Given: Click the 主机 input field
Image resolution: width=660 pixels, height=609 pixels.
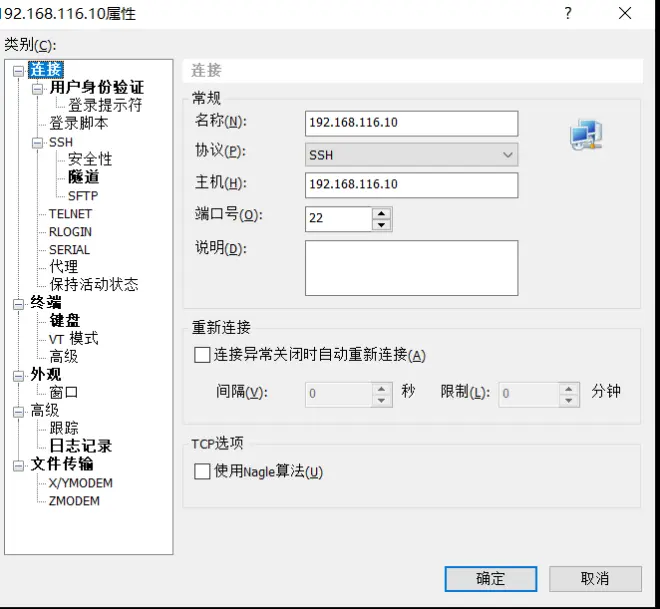Looking at the screenshot, I should click(411, 185).
